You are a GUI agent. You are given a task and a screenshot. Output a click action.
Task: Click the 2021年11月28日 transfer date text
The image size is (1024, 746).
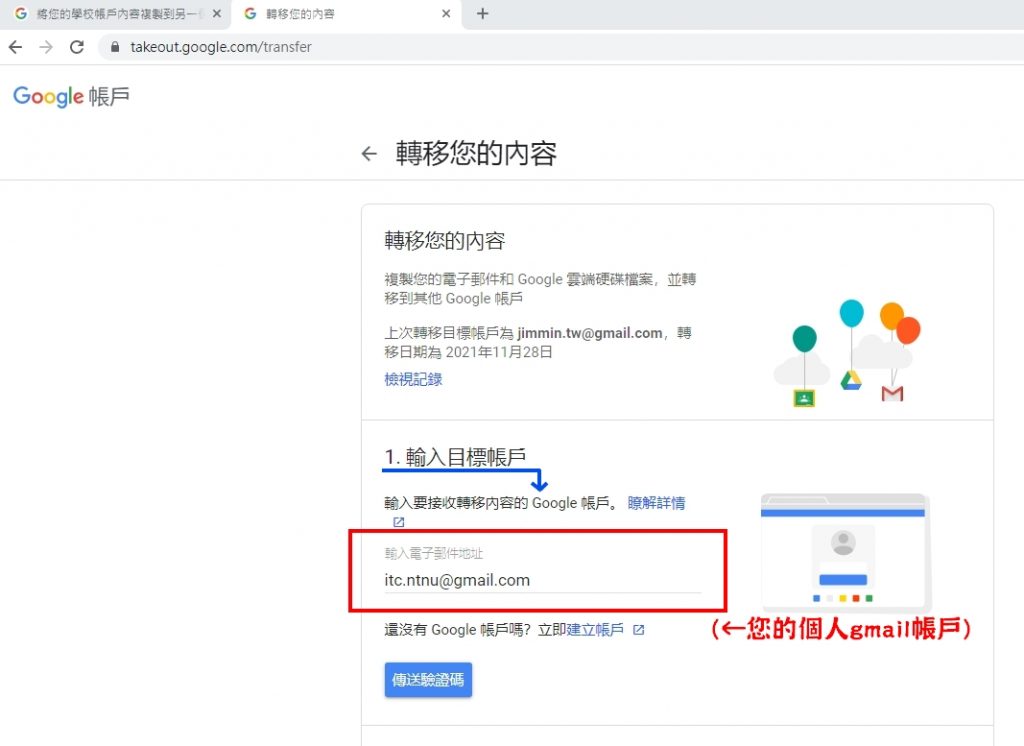click(499, 352)
